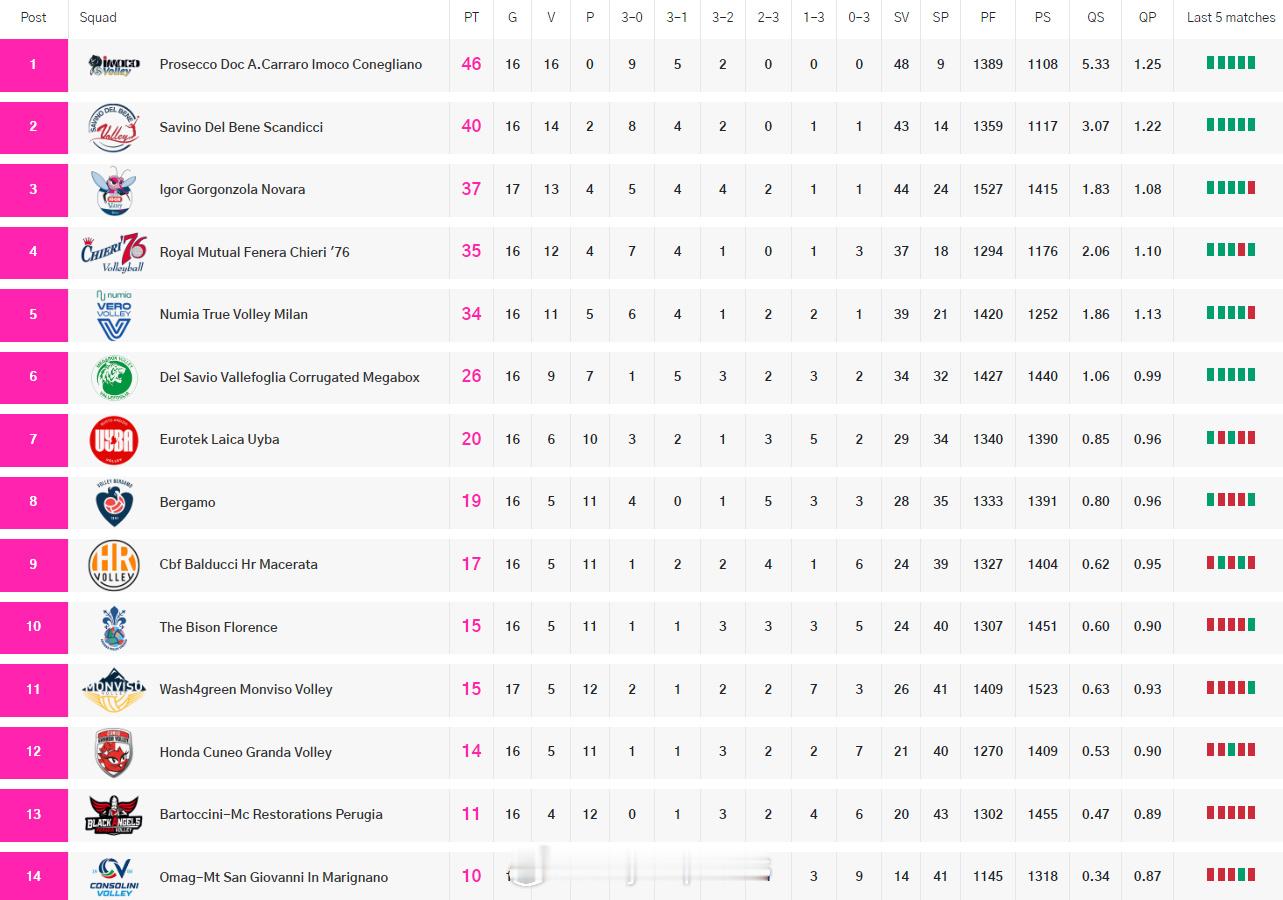Select position 7 pink rank cell
The image size is (1283, 900).
click(34, 440)
